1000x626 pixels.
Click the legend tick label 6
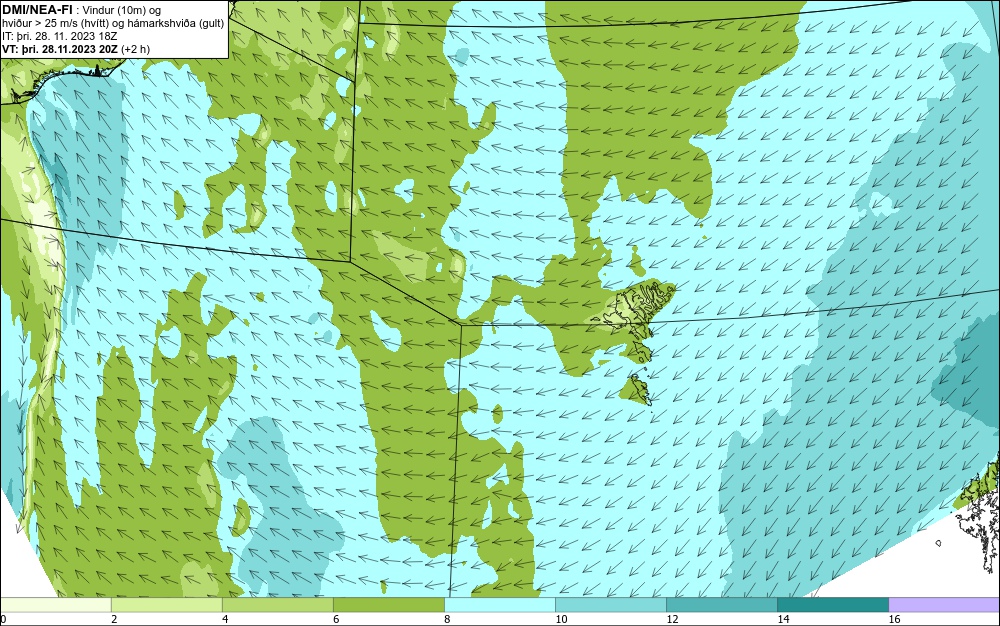point(336,619)
